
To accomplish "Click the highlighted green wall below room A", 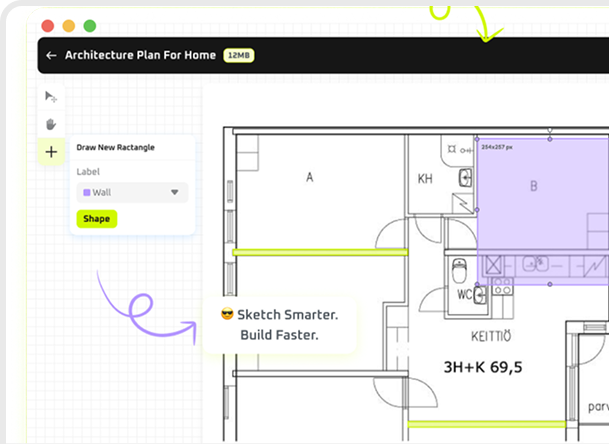I will pos(320,252).
